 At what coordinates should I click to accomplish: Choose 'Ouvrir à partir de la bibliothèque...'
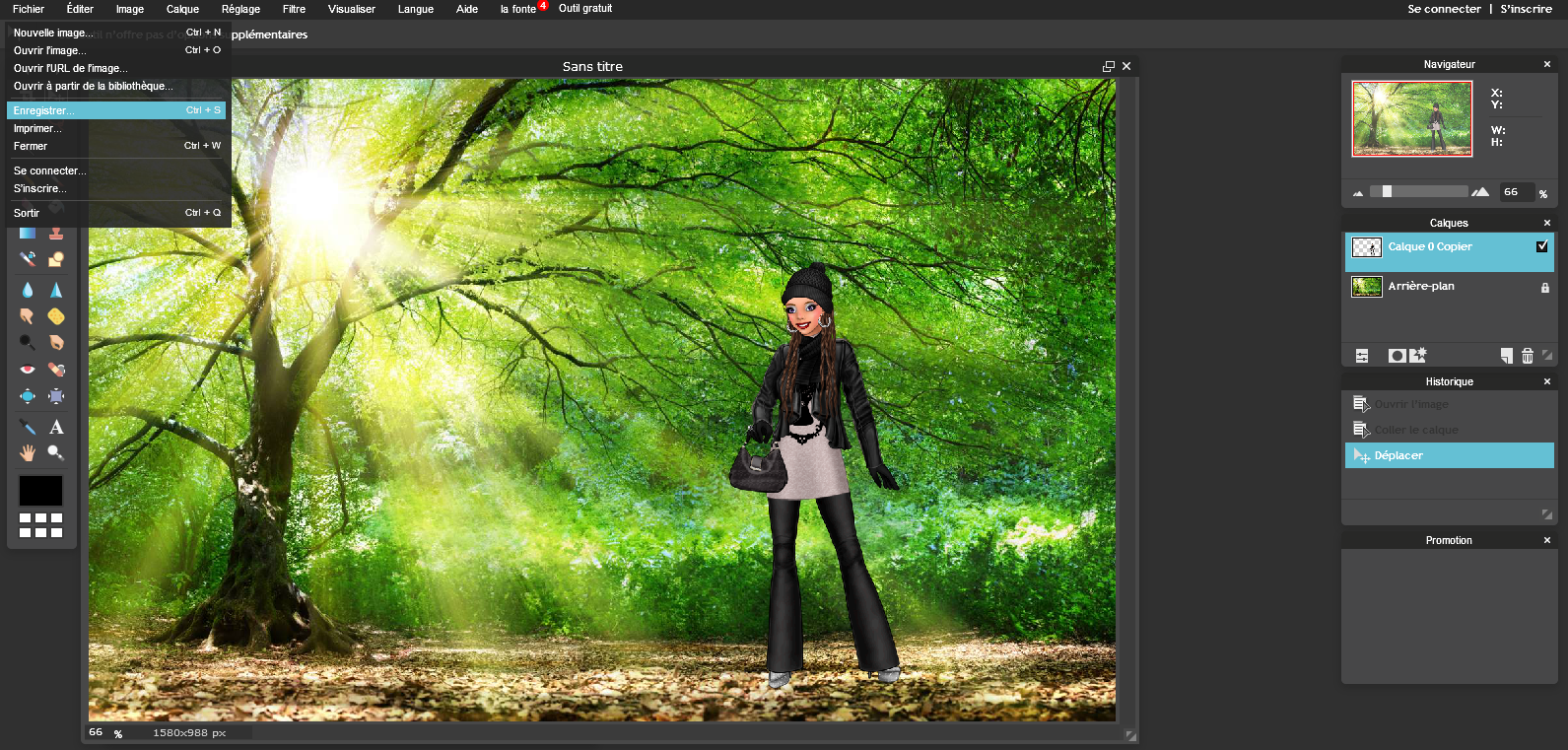117,86
